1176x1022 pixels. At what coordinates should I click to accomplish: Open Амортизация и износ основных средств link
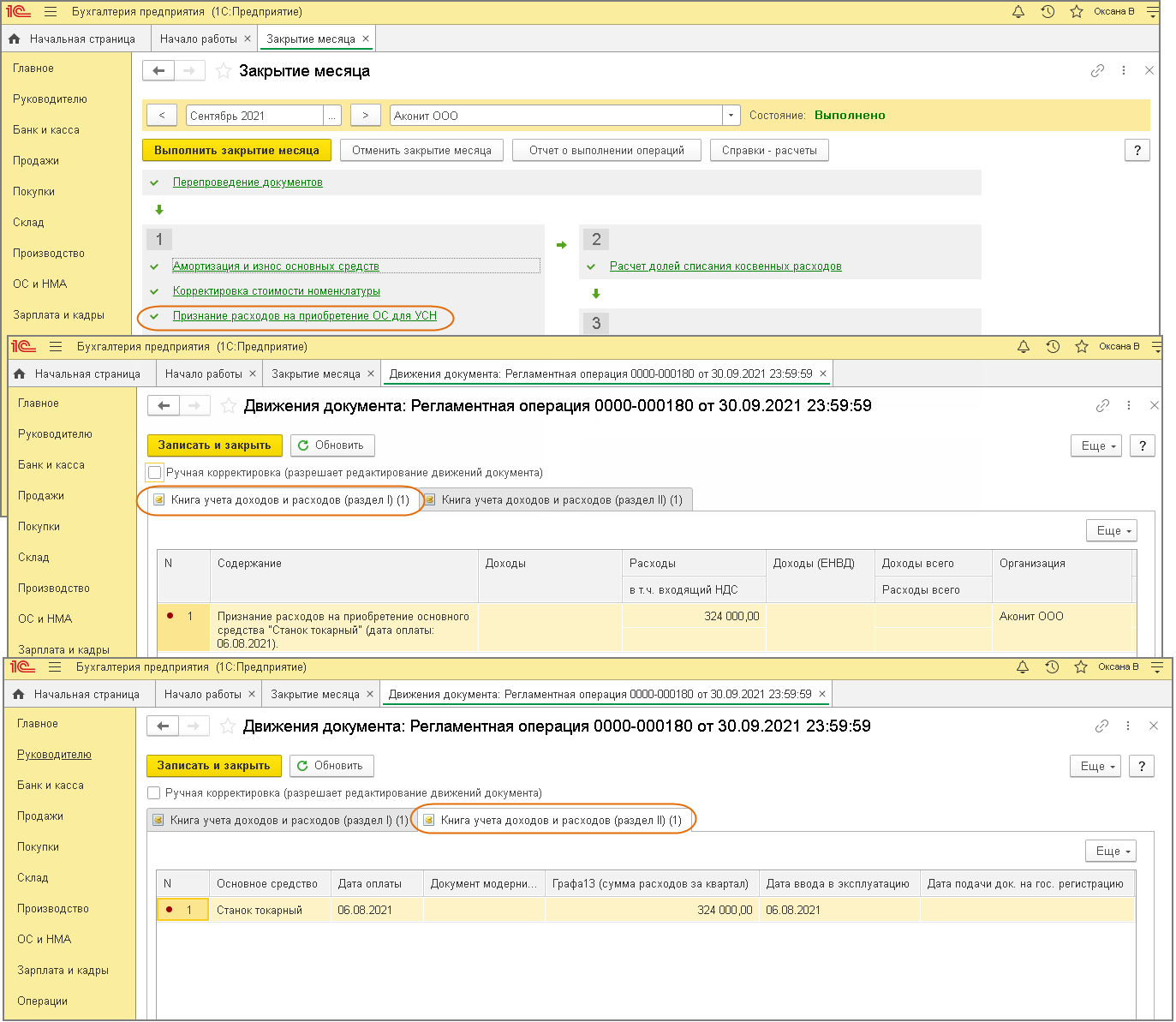point(276,266)
